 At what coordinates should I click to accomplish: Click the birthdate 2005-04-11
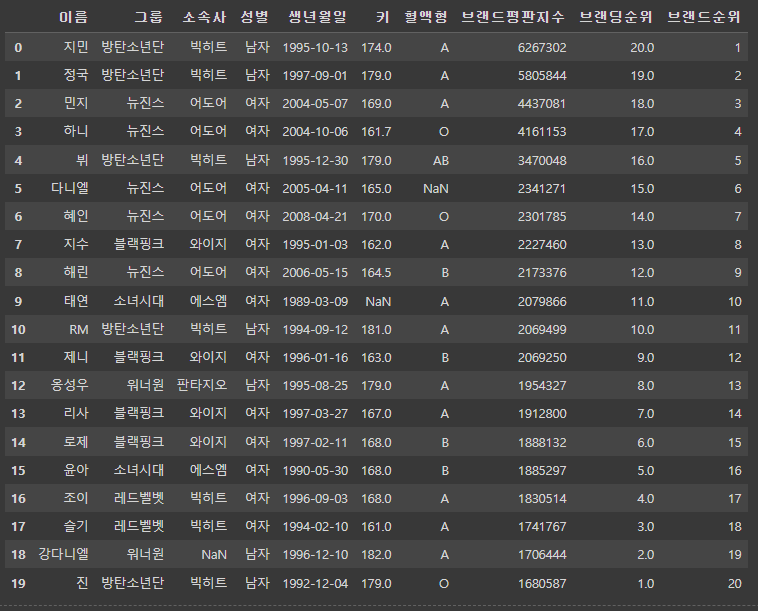click(315, 189)
